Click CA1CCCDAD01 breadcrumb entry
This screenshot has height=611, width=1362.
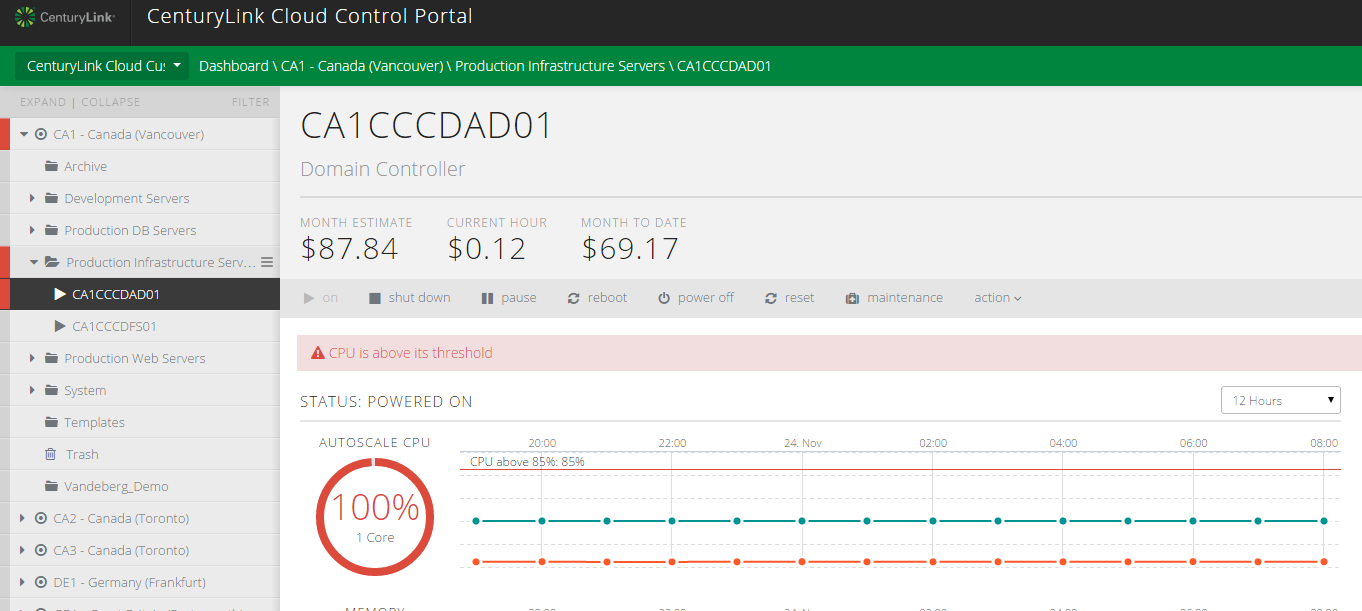pos(724,66)
